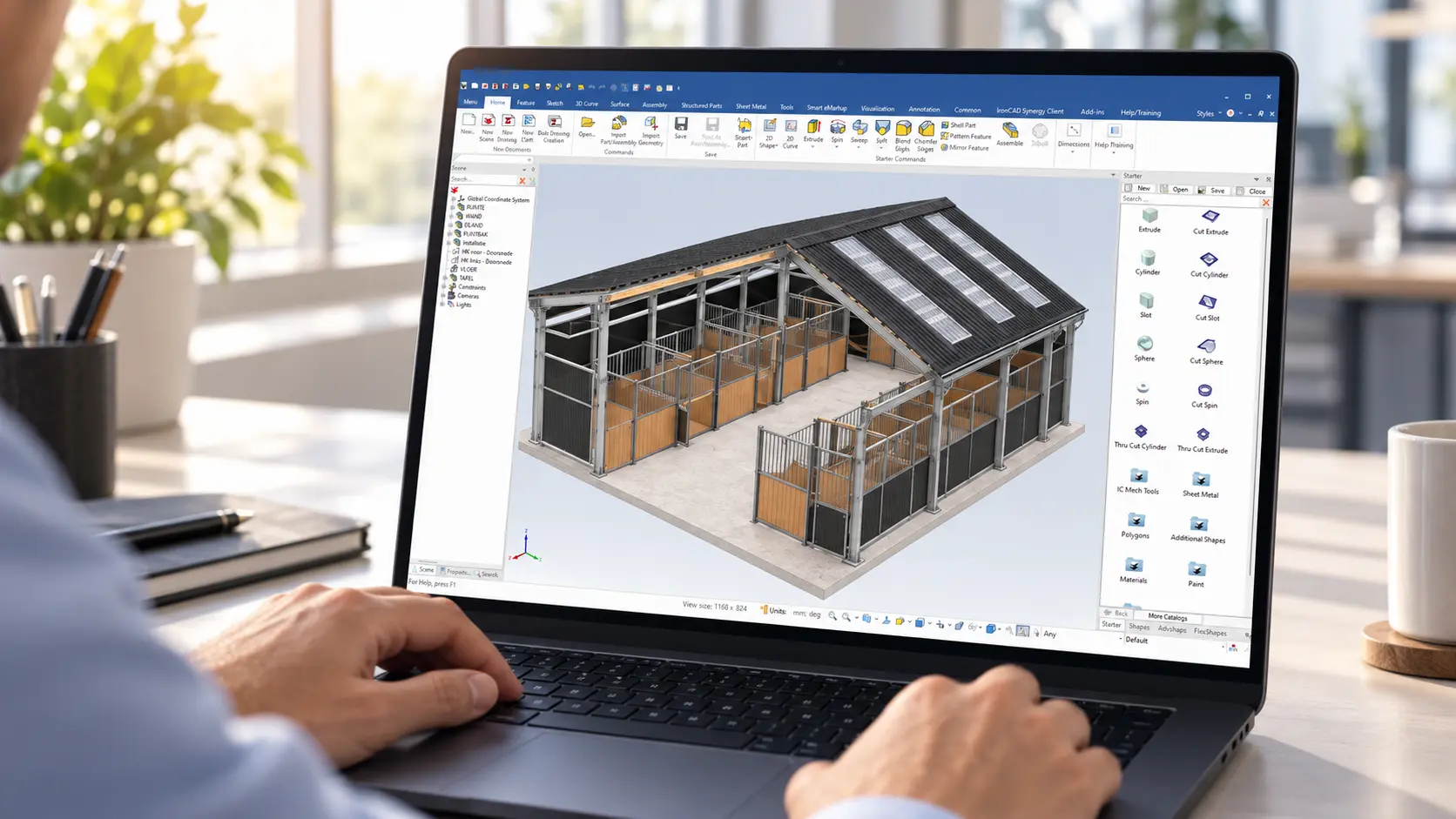Select Cut Sphere shape in catalog

[1206, 351]
